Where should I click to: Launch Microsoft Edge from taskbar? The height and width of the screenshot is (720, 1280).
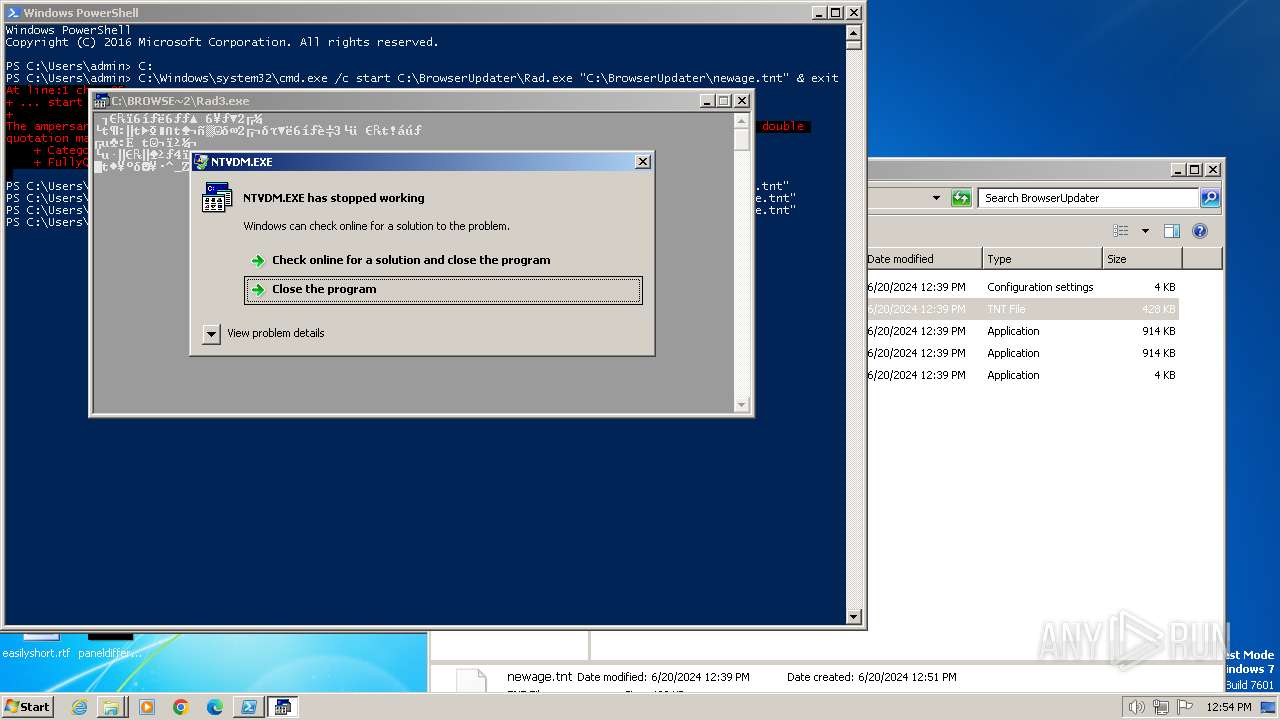[x=215, y=707]
